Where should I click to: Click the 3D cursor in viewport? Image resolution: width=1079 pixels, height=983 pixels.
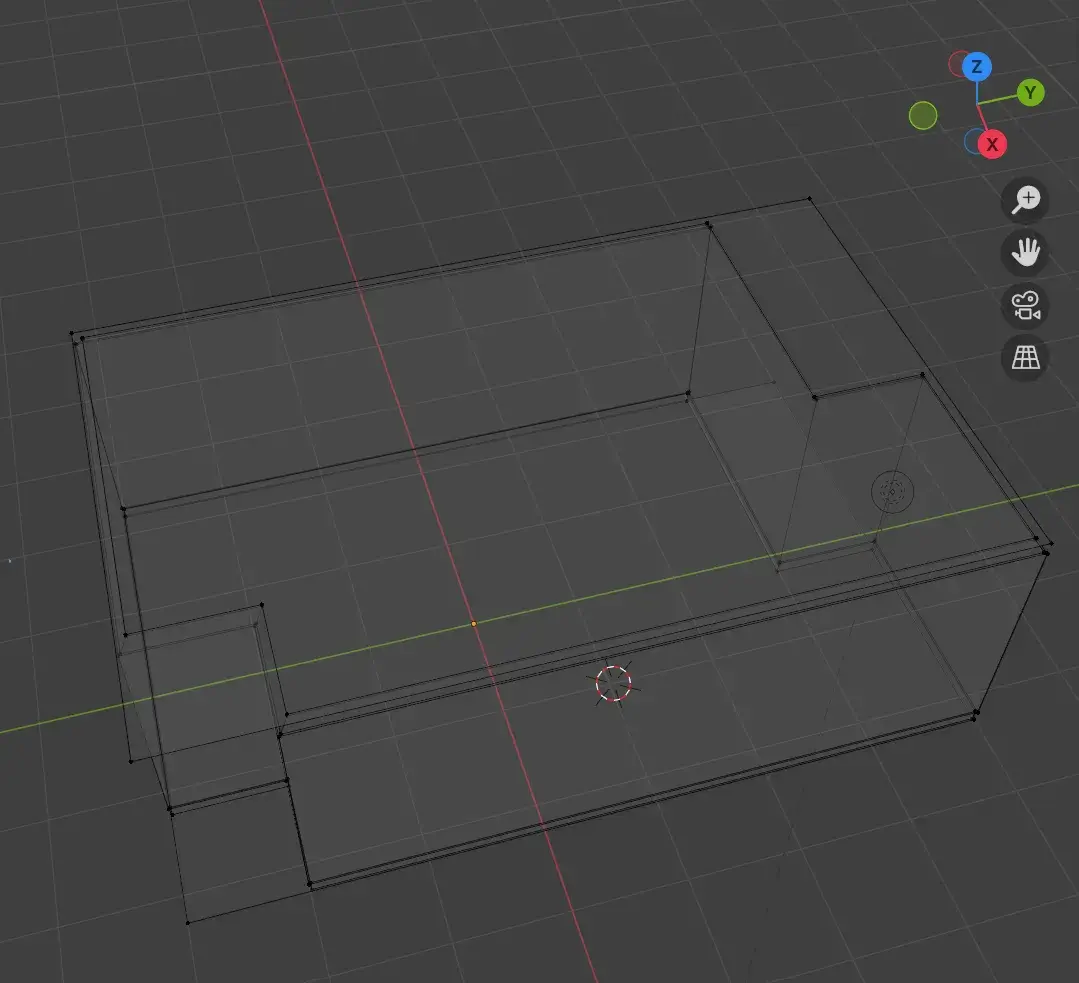(612, 684)
